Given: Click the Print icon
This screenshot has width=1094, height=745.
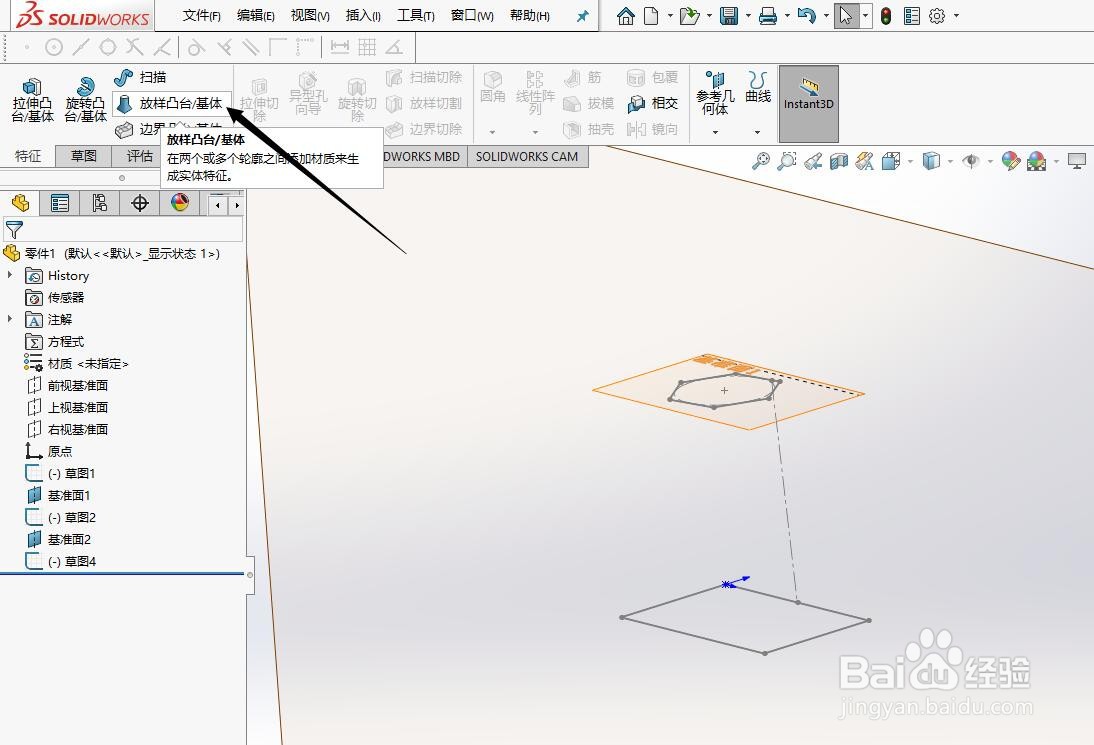Looking at the screenshot, I should tap(768, 15).
